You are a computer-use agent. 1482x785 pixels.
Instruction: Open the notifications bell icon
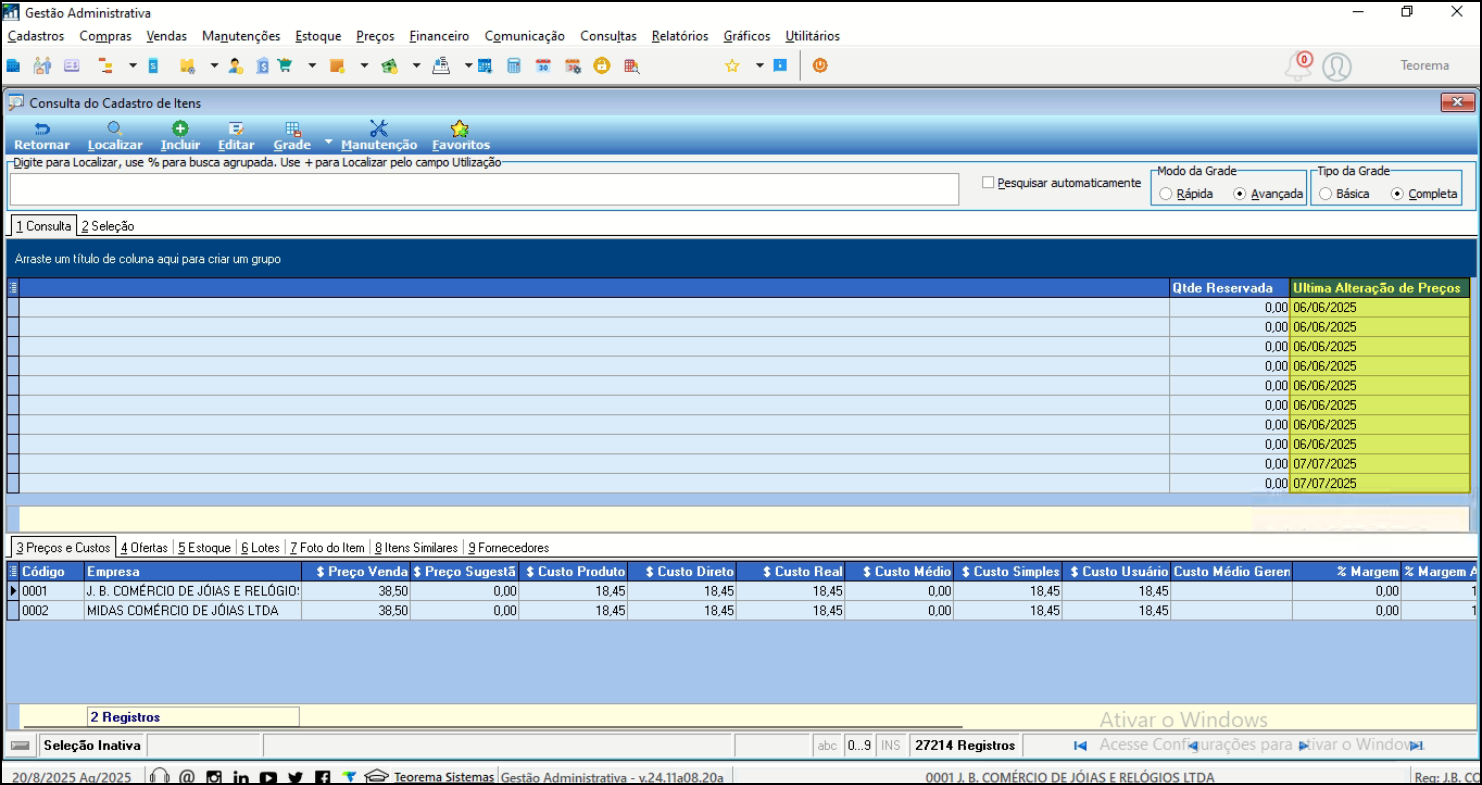coord(1298,67)
